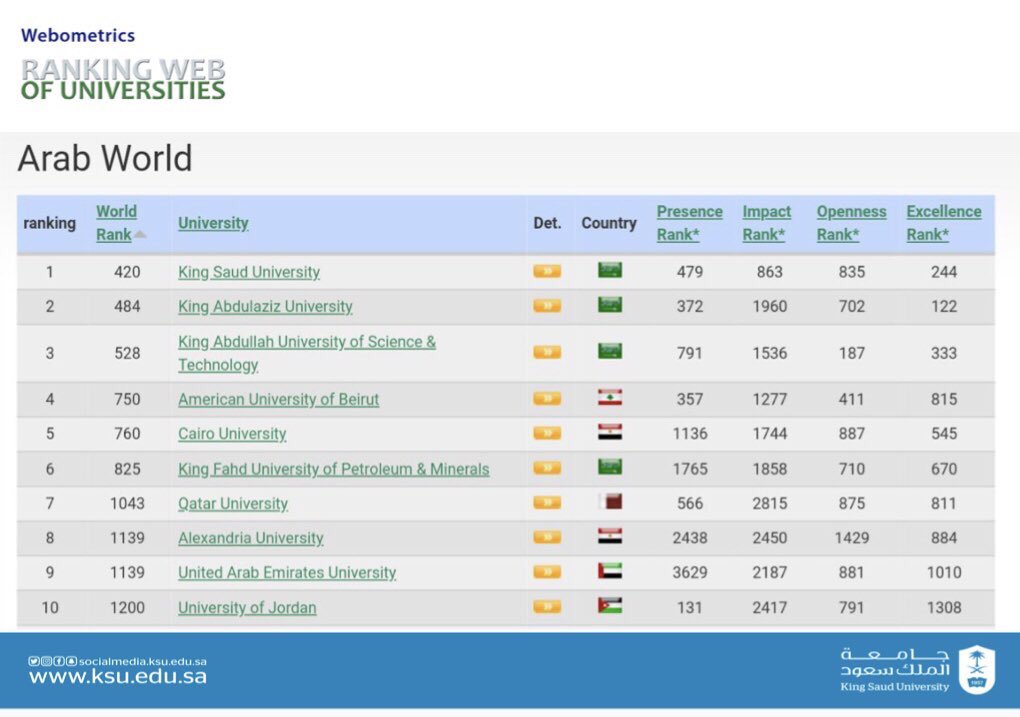
Task: Click Saudi flag in King Abdullah University row
Action: [x=610, y=351]
